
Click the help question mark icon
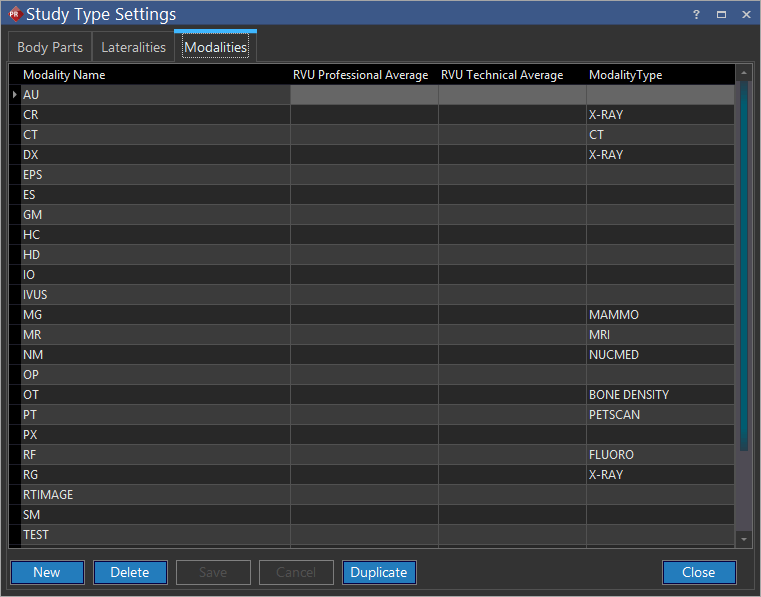click(696, 15)
